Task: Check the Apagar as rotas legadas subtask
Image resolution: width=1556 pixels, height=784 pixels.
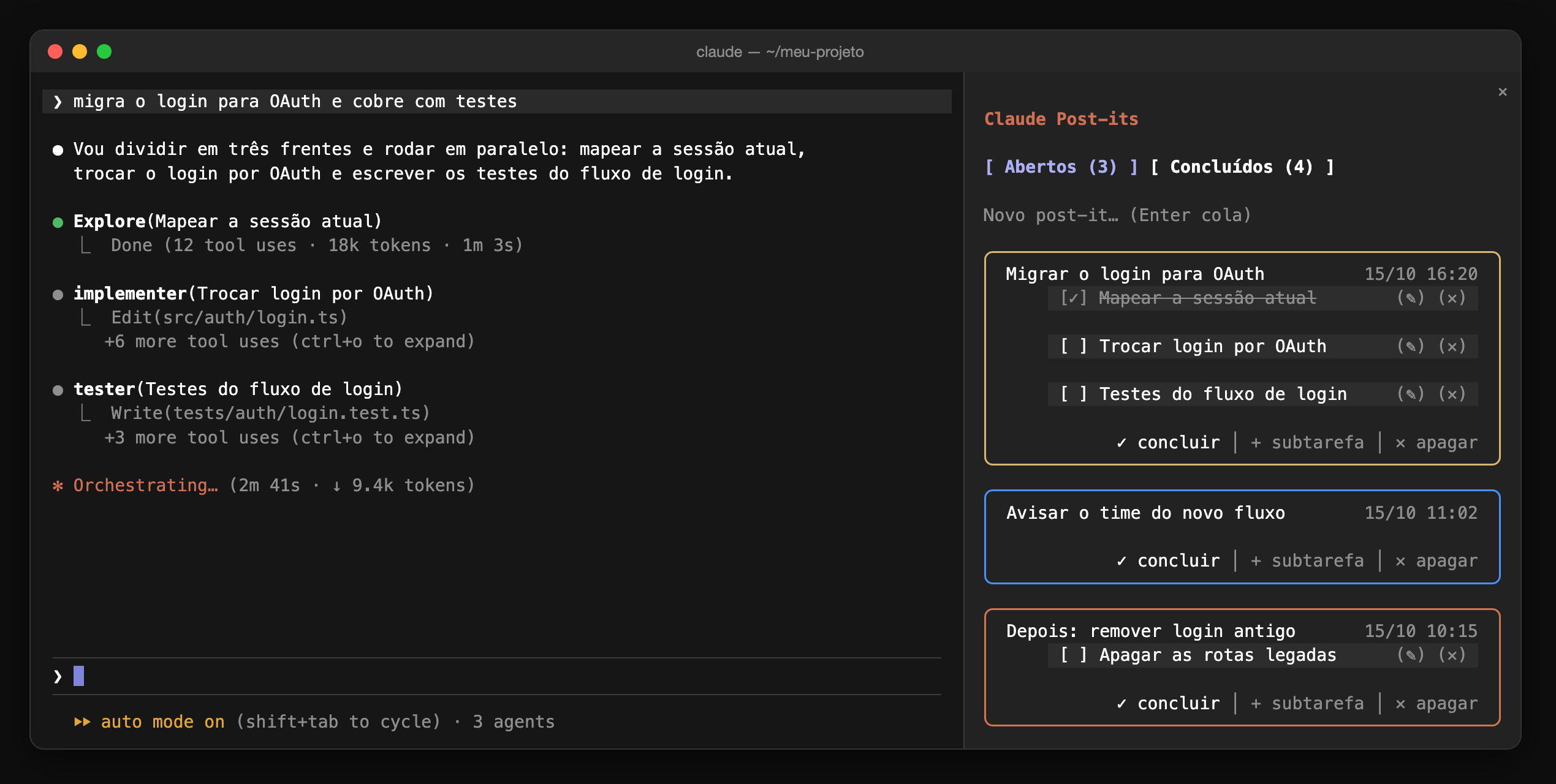Action: click(x=1074, y=655)
